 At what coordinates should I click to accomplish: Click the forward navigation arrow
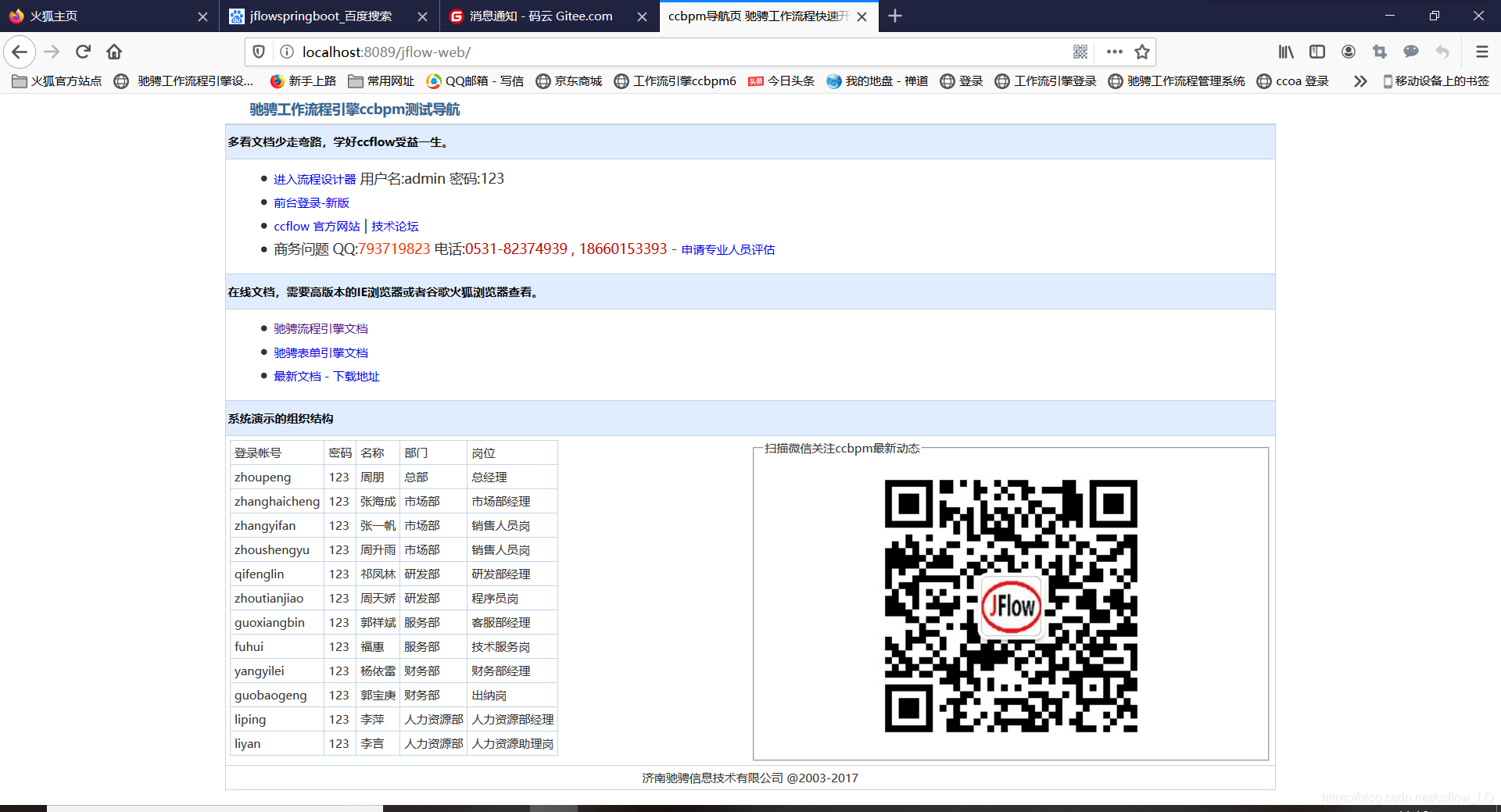point(52,52)
